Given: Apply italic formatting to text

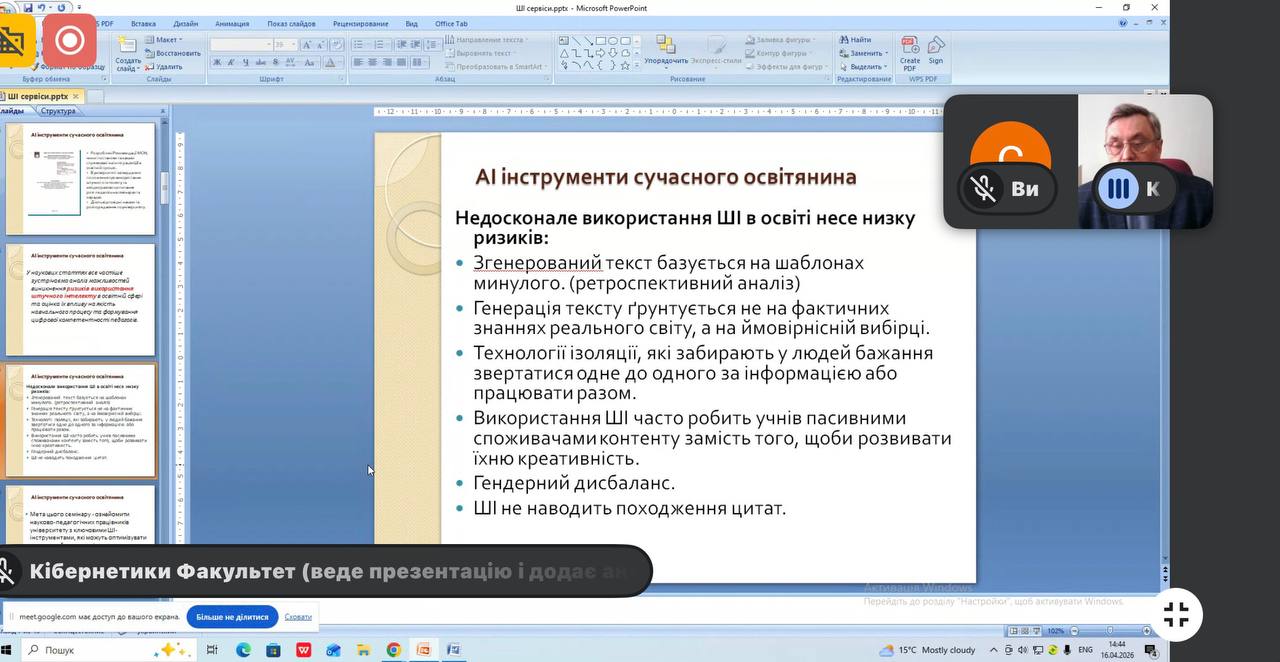Looking at the screenshot, I should pos(230,62).
